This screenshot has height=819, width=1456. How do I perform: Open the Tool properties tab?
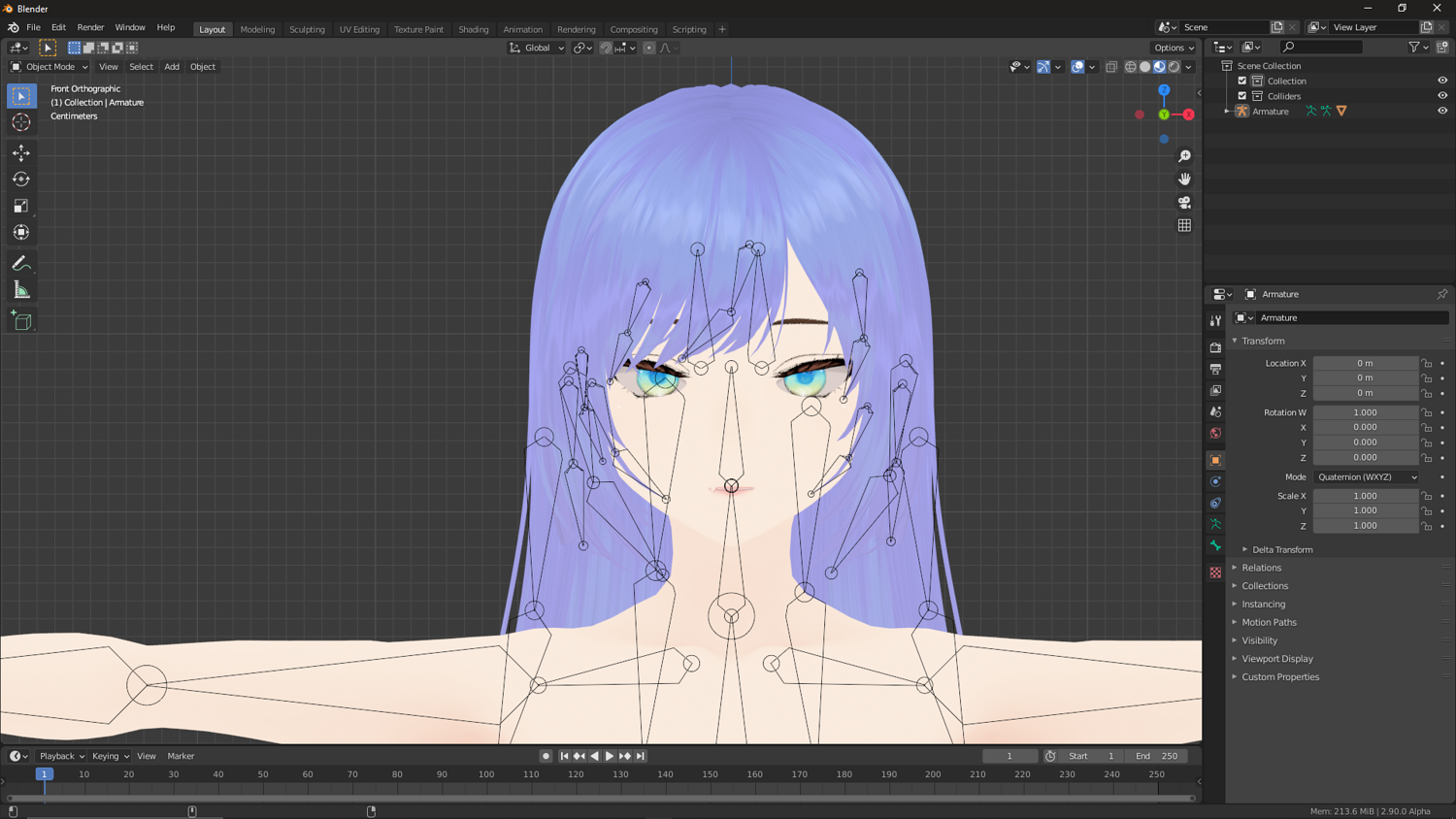click(x=1215, y=320)
